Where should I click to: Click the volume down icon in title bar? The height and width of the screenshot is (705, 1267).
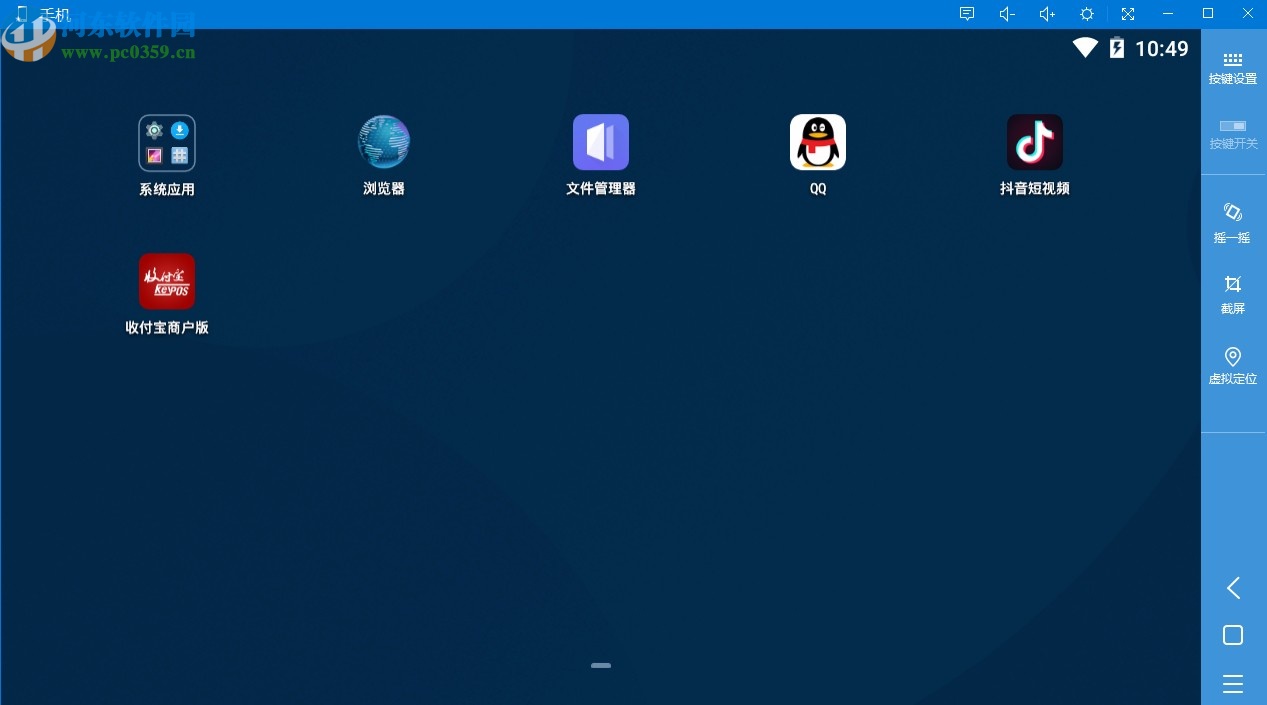click(x=1007, y=14)
